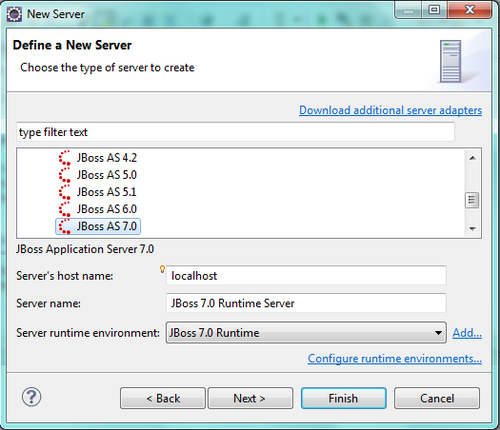Click the JBoss AS 5.1 server icon
Screen dimensions: 500x430
(64, 192)
